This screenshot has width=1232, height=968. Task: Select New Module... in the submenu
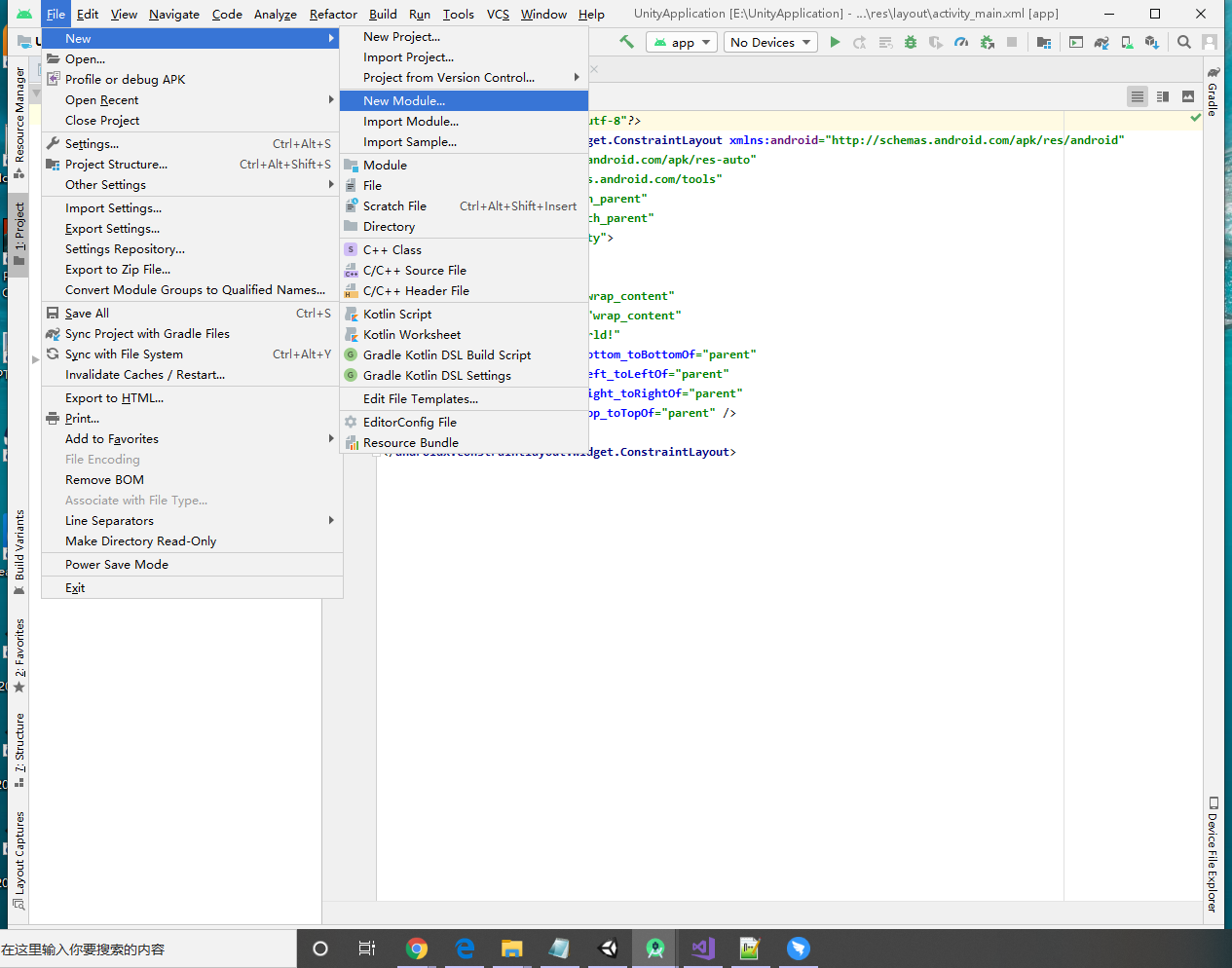[464, 100]
